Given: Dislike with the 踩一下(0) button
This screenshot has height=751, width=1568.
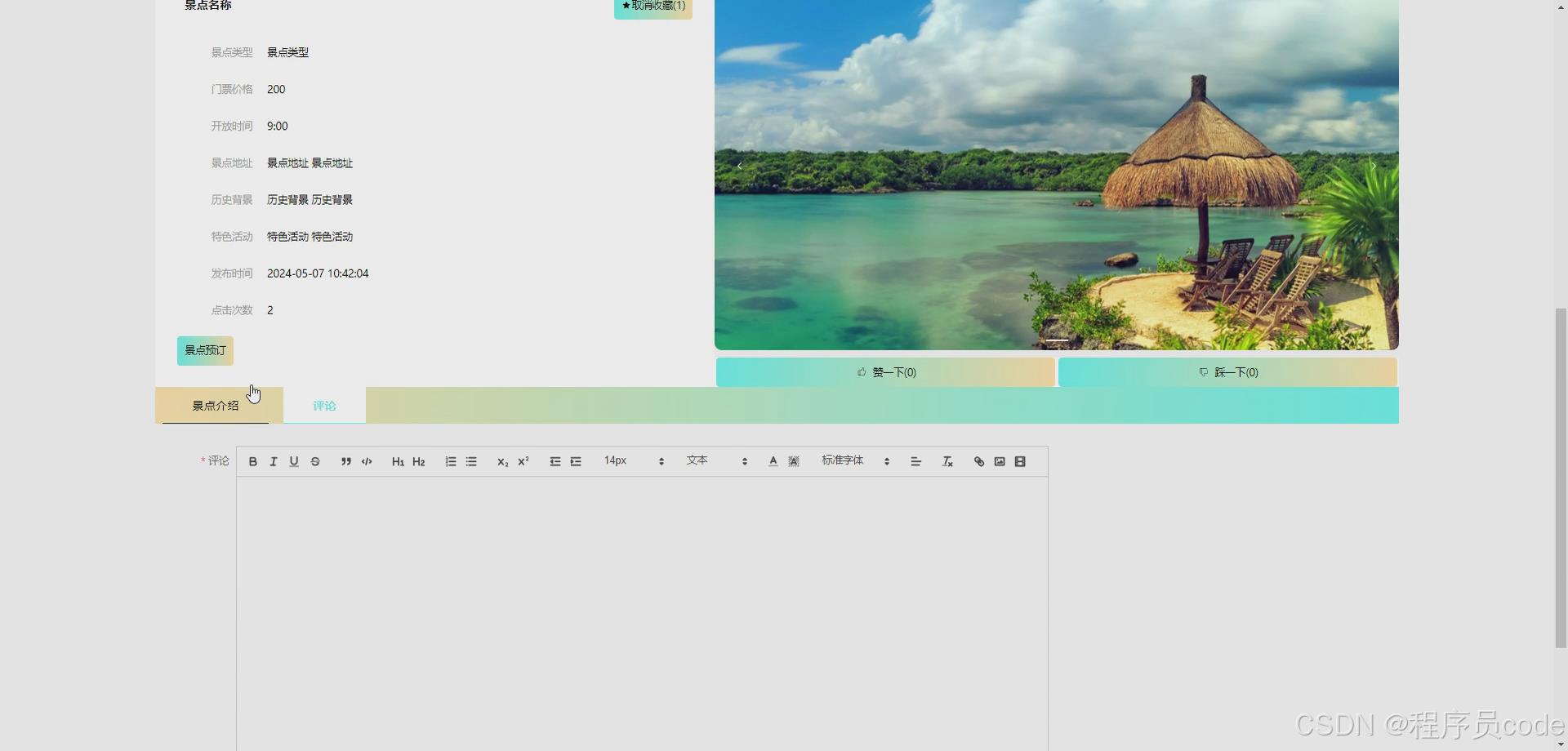Looking at the screenshot, I should [x=1227, y=372].
